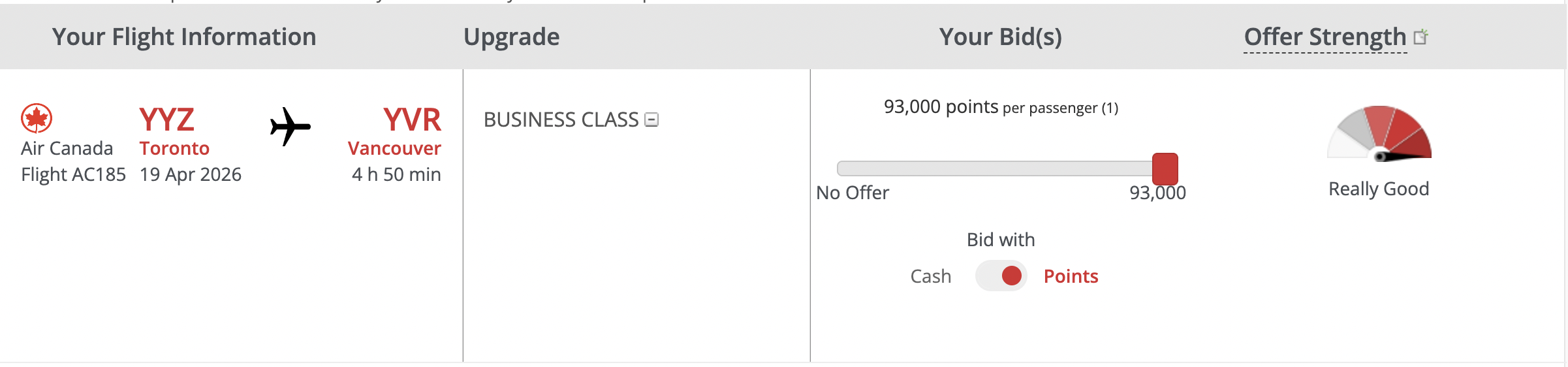Click the Offer Strength external link icon
Screen dimensions: 1568x367
[x=1420, y=37]
